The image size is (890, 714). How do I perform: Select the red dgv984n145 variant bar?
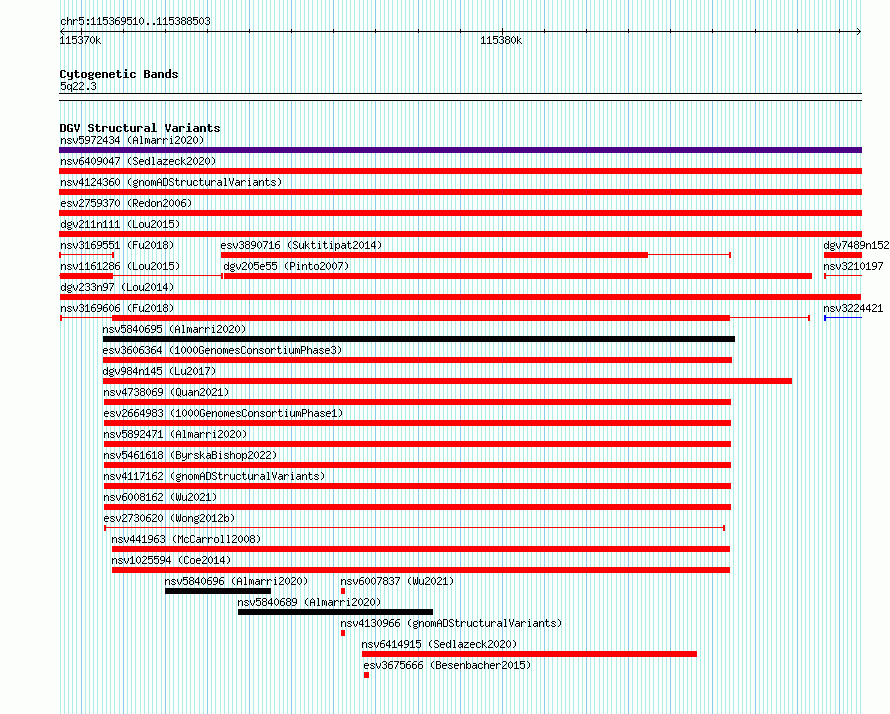point(447,381)
